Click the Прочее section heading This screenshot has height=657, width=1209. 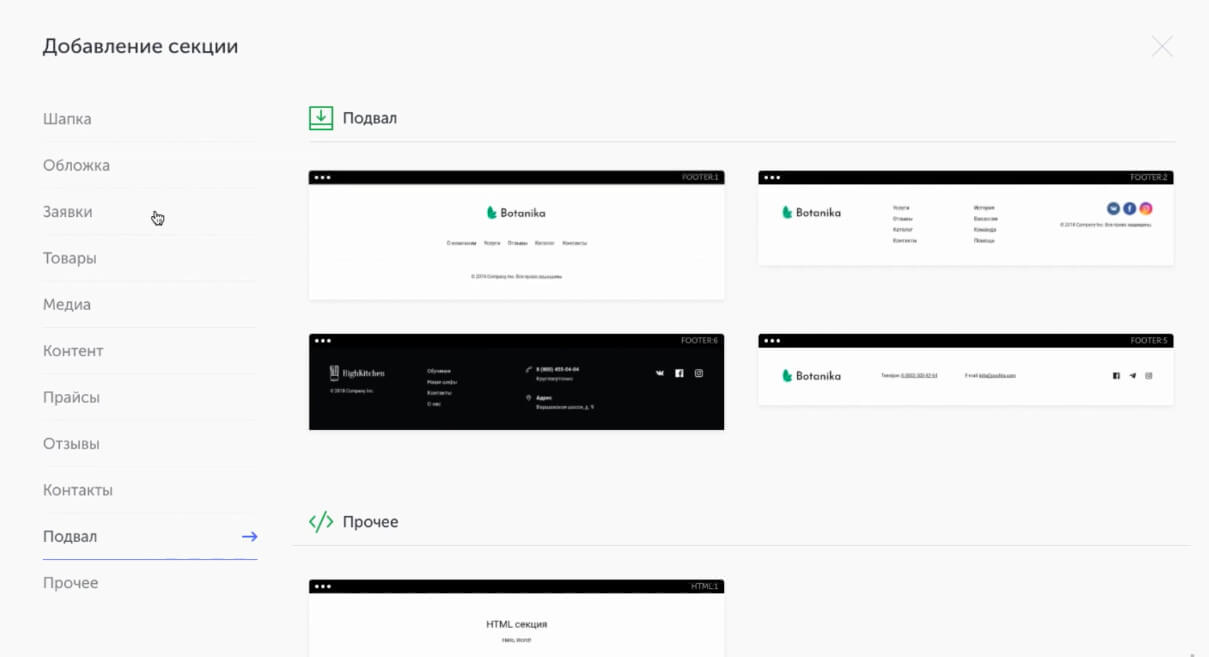pyautogui.click(x=371, y=522)
